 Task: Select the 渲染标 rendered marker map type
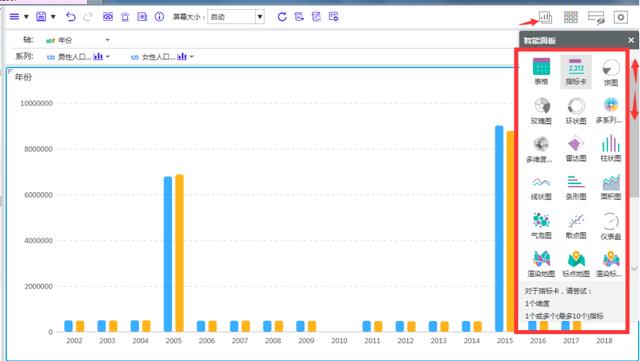pyautogui.click(x=610, y=264)
